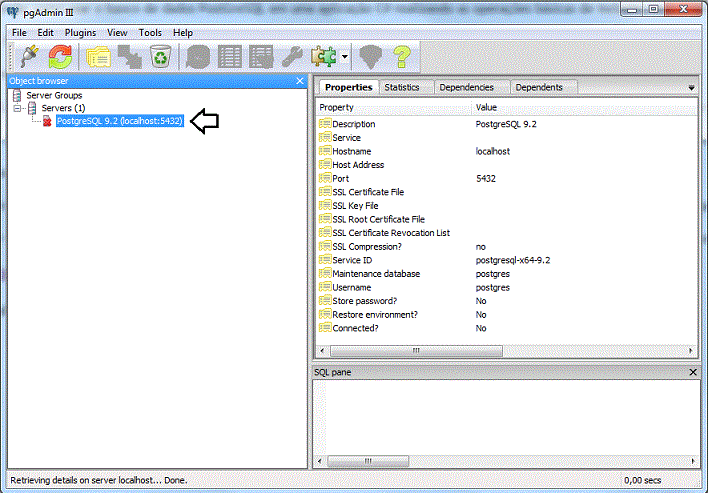Click the disconnected server red X icon
Image resolution: width=708 pixels, height=493 pixels.
[47, 121]
